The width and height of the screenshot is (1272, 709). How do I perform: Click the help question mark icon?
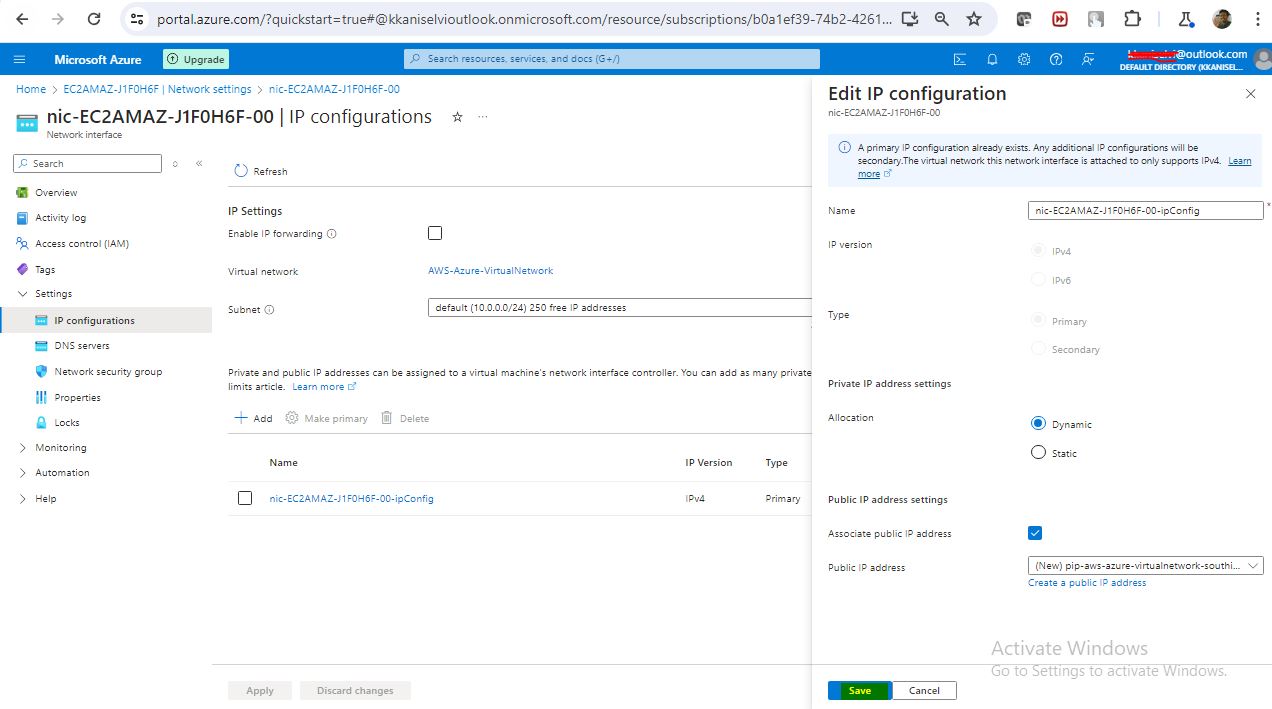click(x=1056, y=59)
